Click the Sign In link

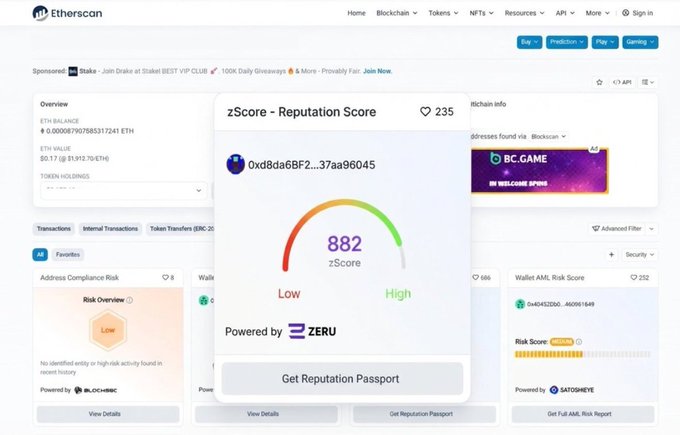coord(638,13)
